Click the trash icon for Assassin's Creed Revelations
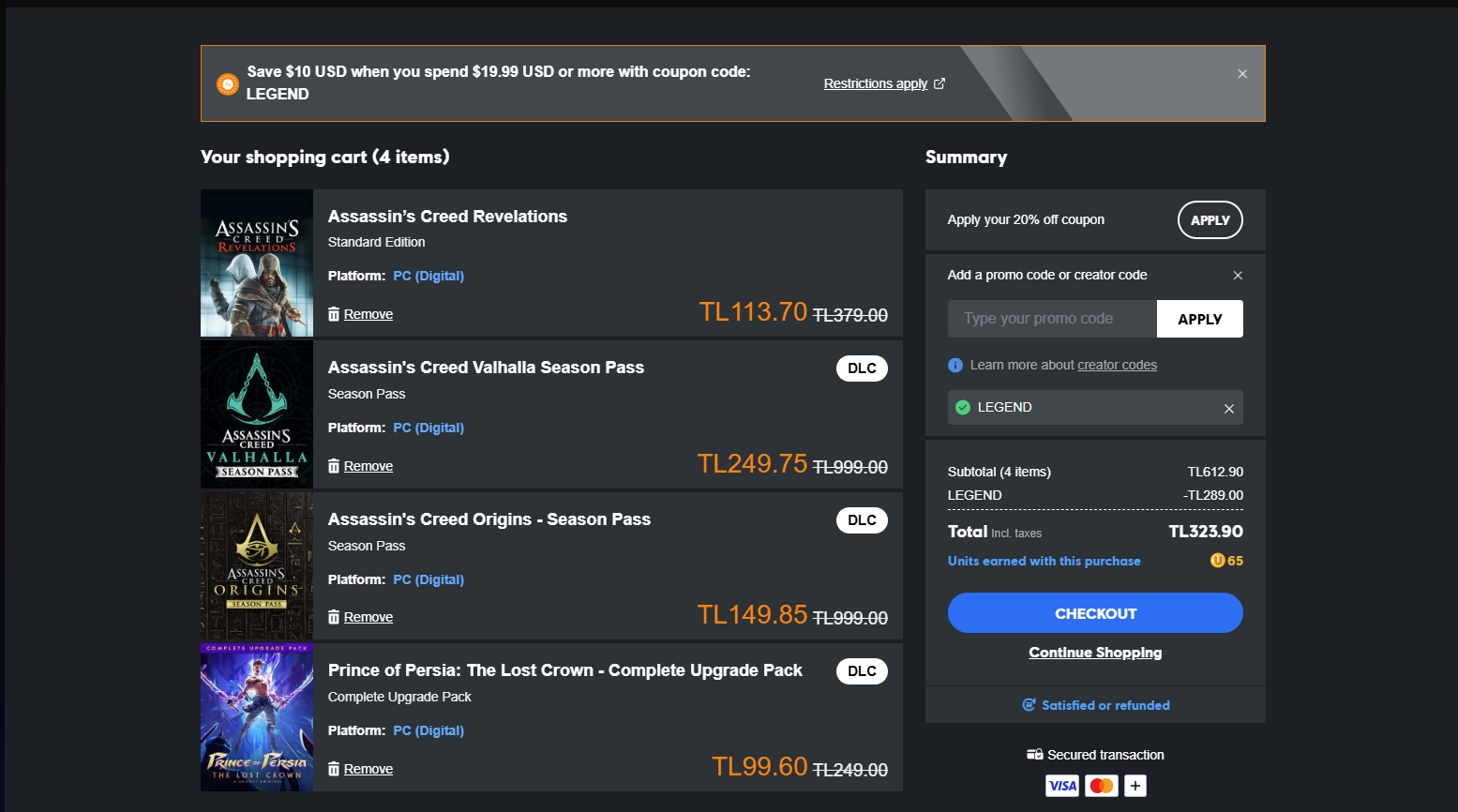This screenshot has height=812, width=1458. point(334,314)
